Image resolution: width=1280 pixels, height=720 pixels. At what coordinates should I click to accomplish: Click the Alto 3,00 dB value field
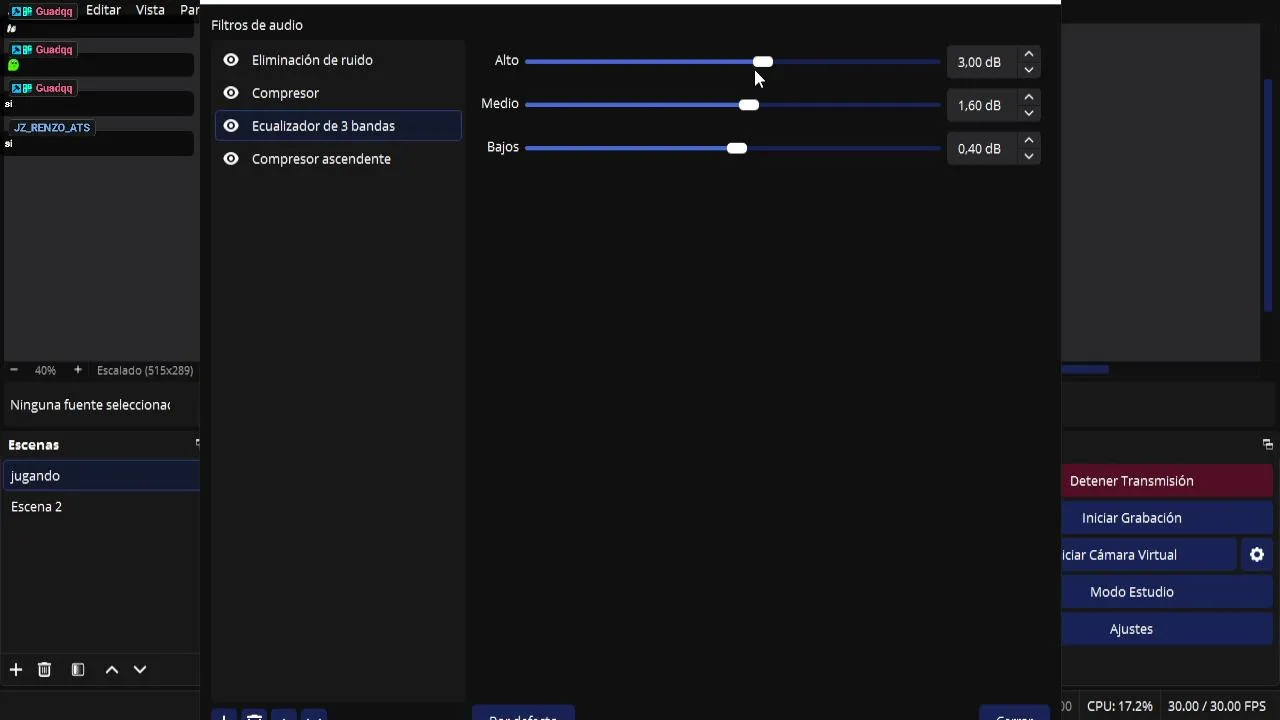[x=982, y=62]
